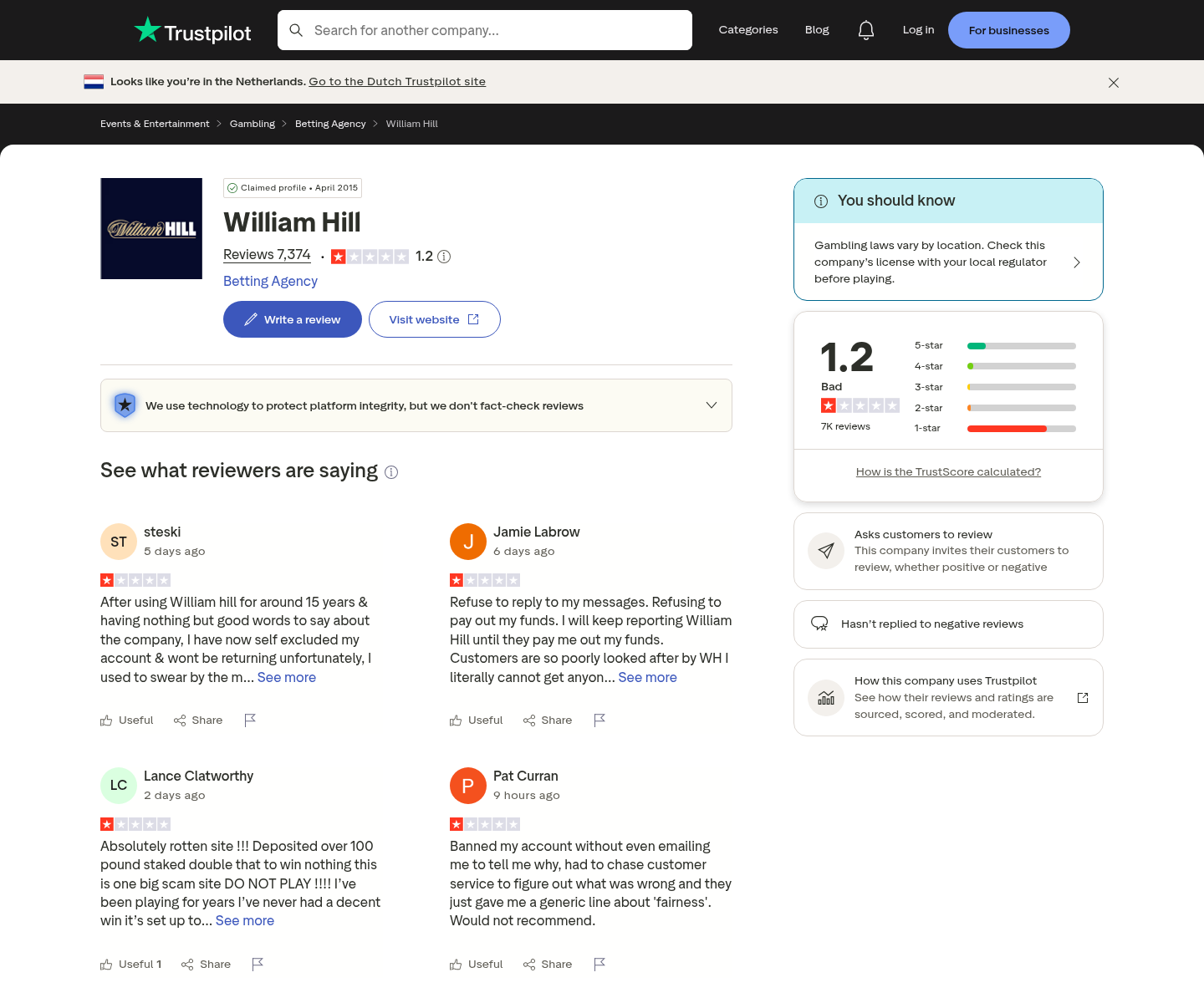The image size is (1204, 1003).
Task: Open How this company uses Trustpilot card
Action: click(x=948, y=698)
